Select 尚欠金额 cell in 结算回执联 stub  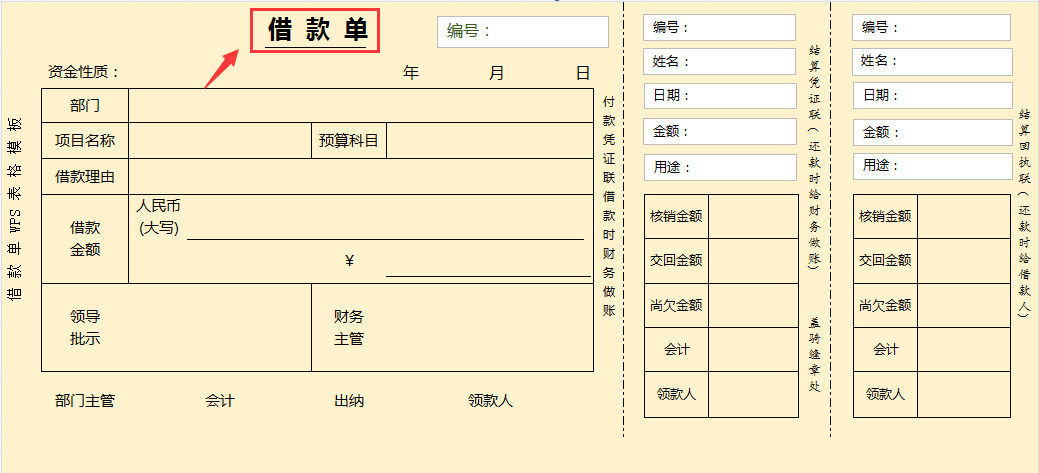point(885,305)
